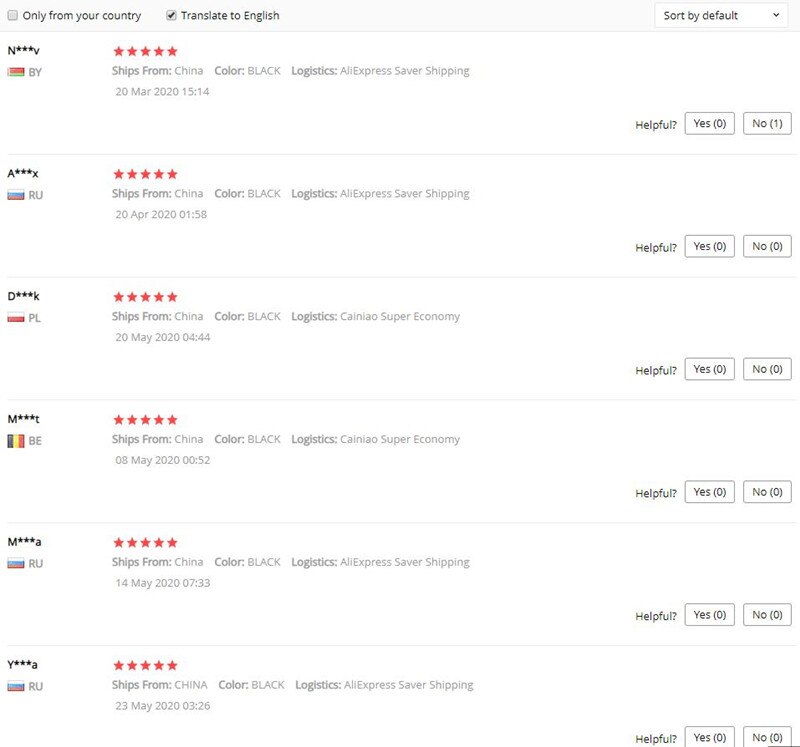
Task: Open the Sort by default dropdown
Action: [721, 15]
